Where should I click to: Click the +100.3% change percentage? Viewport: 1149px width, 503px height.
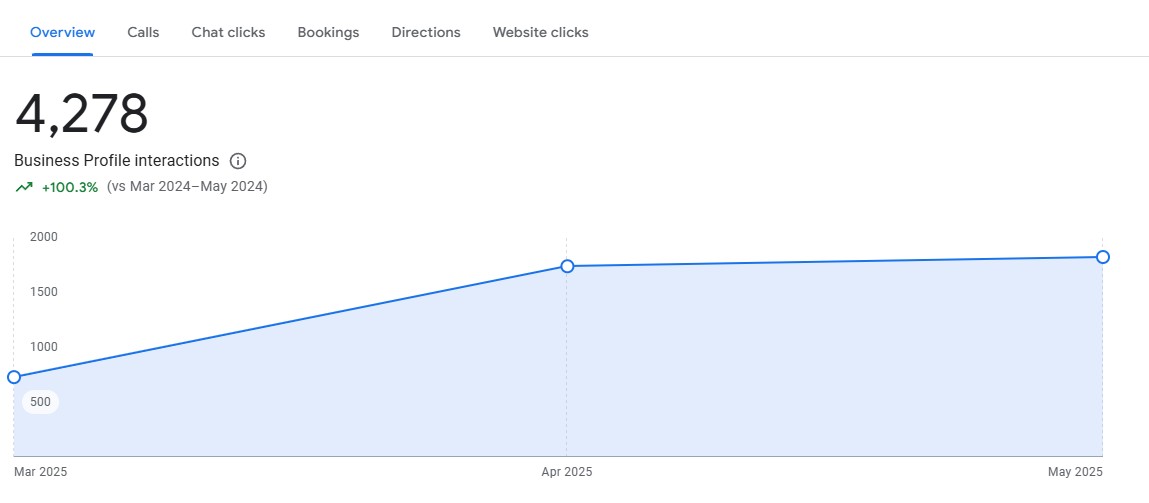(70, 187)
